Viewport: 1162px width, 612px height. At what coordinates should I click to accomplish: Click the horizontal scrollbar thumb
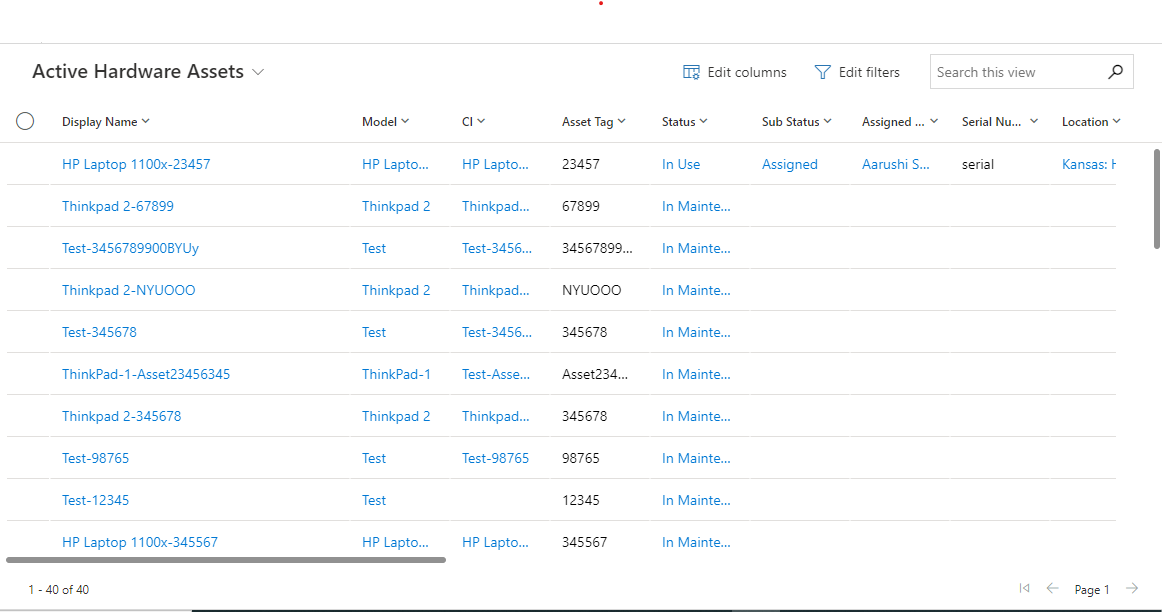[x=226, y=560]
